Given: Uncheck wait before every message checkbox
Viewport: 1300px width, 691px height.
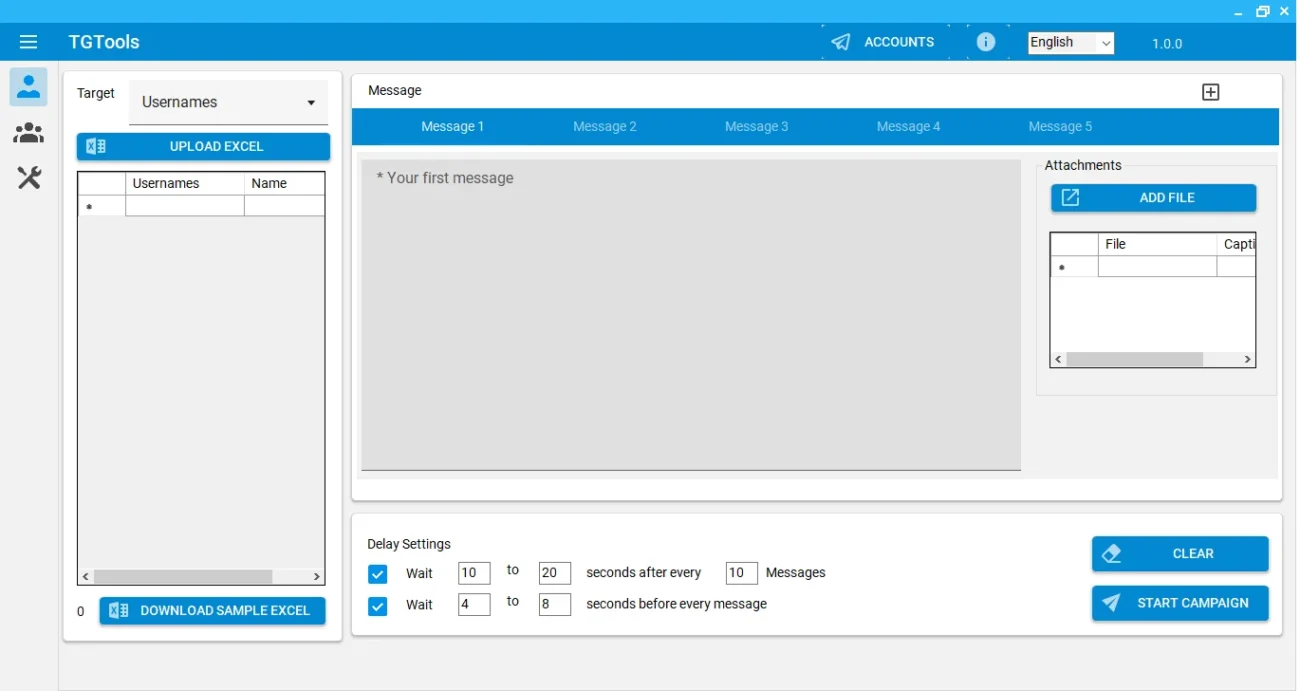Looking at the screenshot, I should (377, 606).
